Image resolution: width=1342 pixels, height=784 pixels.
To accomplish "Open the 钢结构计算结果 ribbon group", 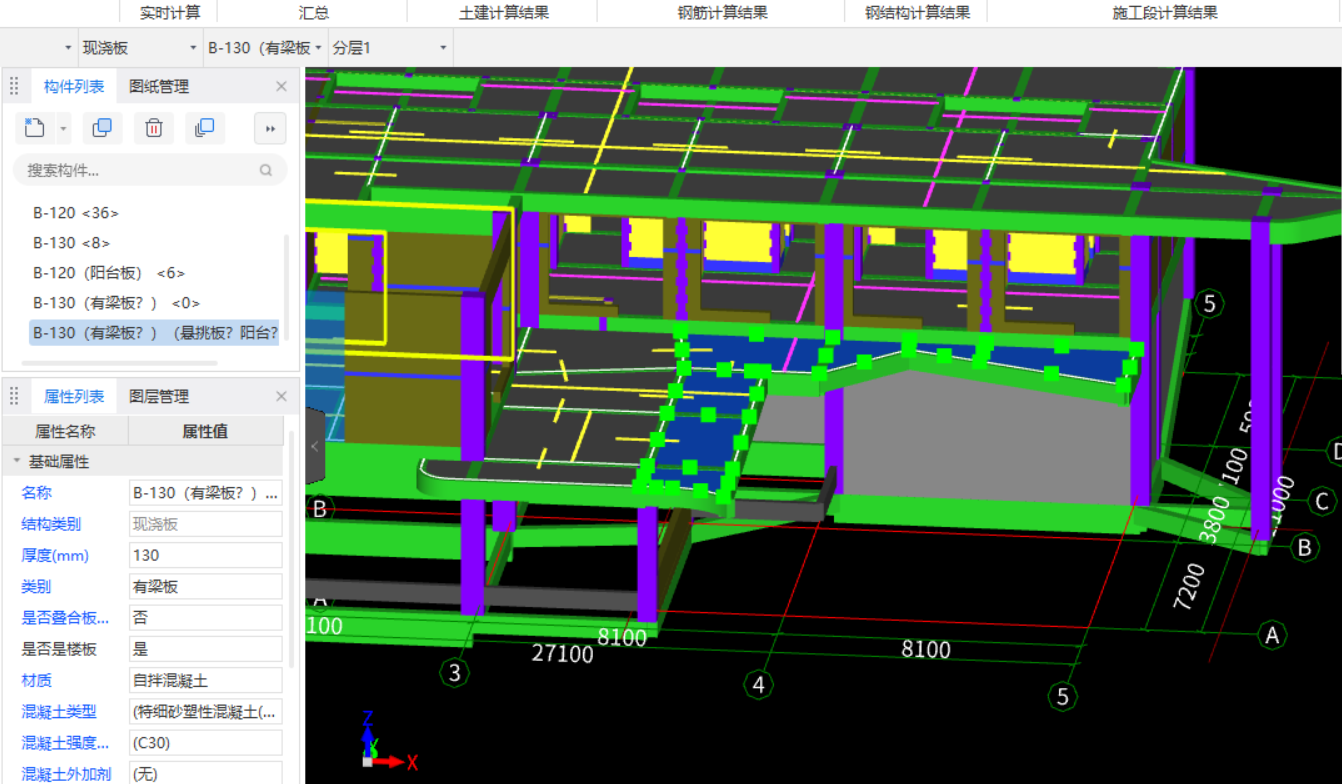I will (x=917, y=13).
